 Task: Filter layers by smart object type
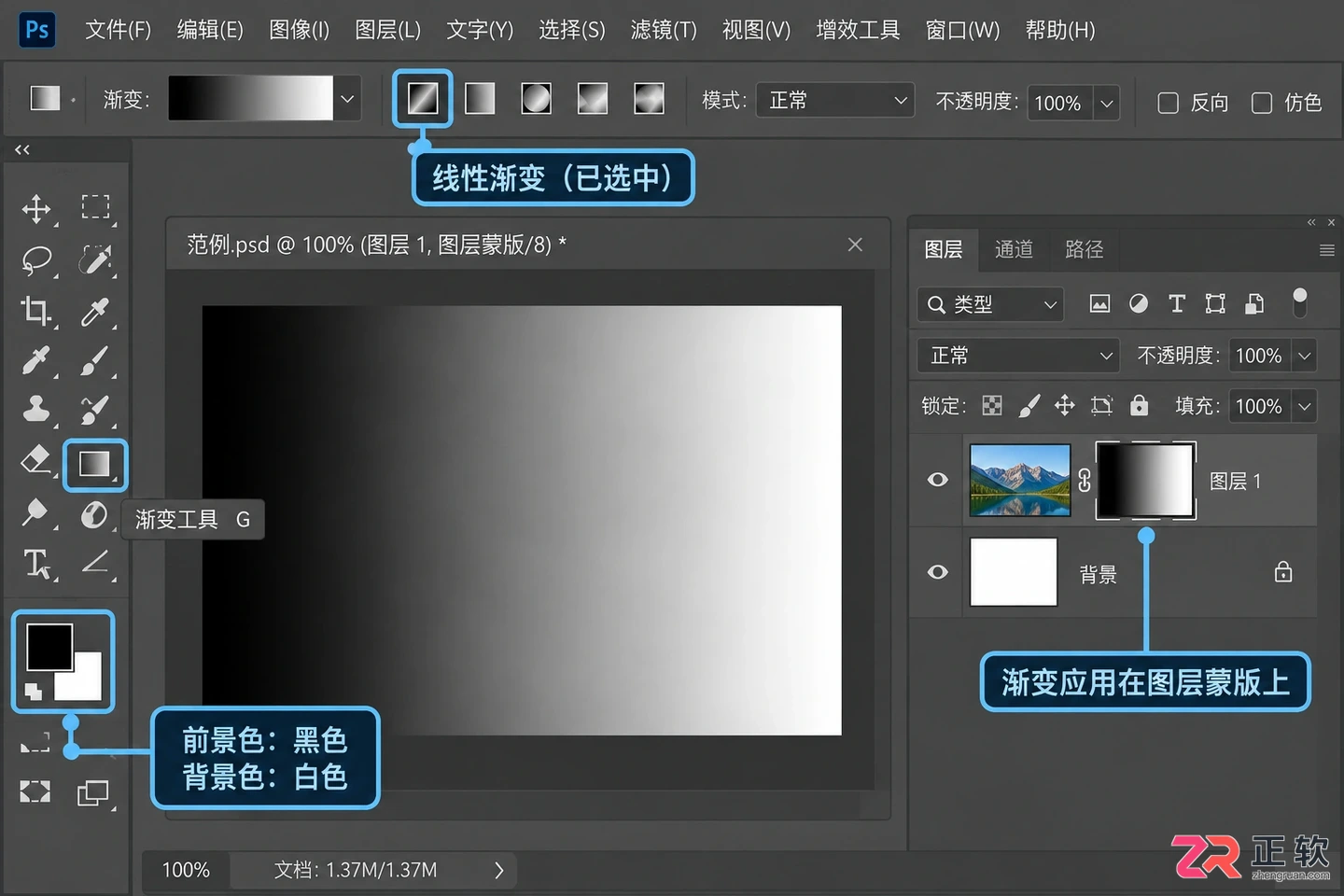pyautogui.click(x=1254, y=303)
